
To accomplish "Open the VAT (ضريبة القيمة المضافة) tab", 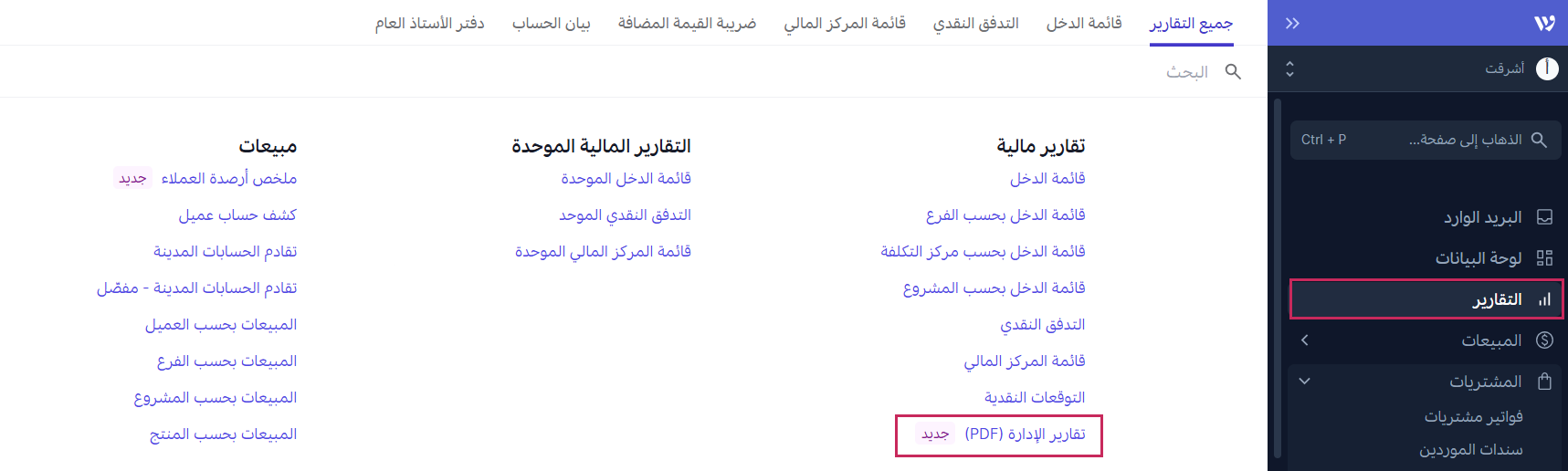I will tap(687, 23).
